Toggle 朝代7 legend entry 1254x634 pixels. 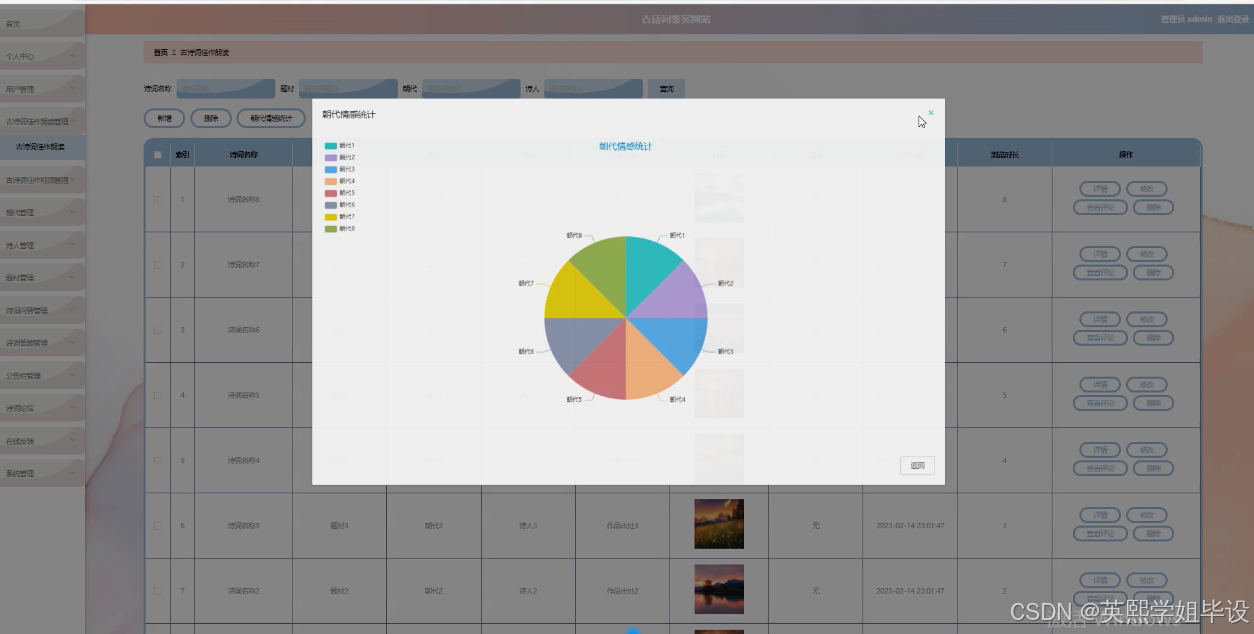(x=340, y=217)
